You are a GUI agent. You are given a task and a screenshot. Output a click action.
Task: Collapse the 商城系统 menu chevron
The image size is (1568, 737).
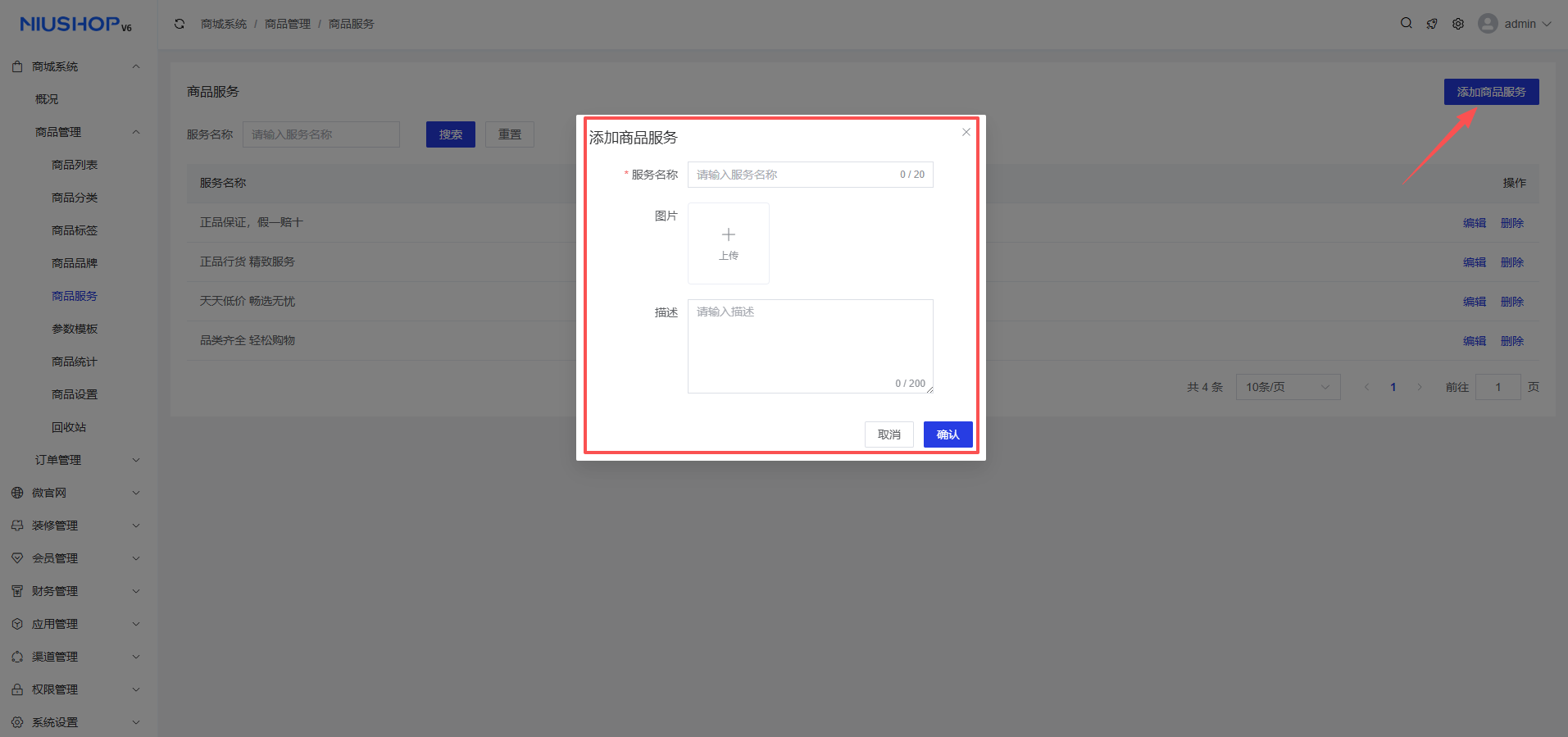point(136,66)
